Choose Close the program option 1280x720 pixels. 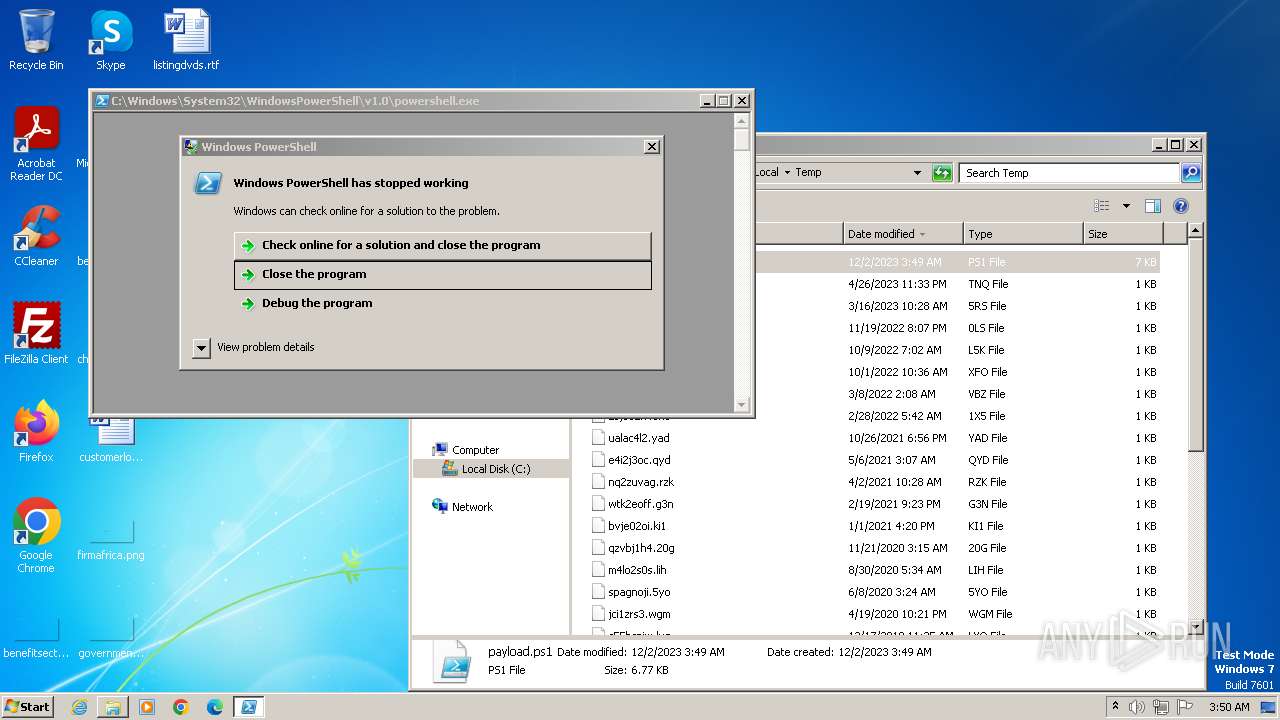(442, 274)
